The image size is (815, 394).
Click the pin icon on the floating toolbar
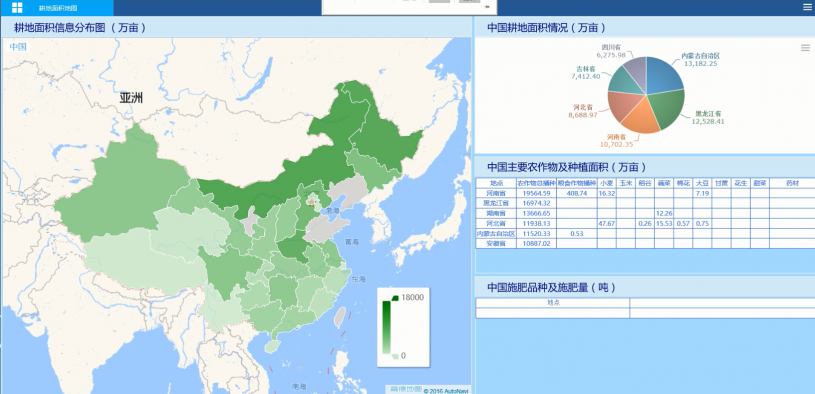click(x=487, y=6)
